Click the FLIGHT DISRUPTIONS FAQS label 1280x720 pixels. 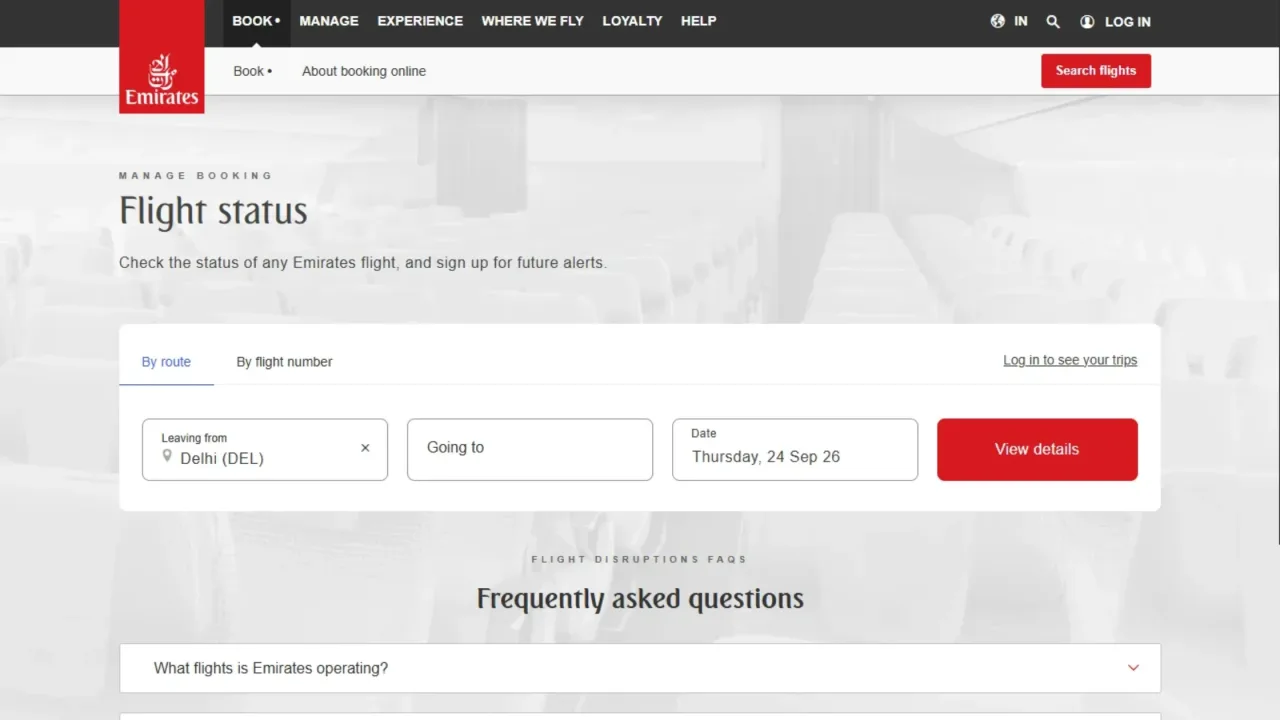click(639, 559)
